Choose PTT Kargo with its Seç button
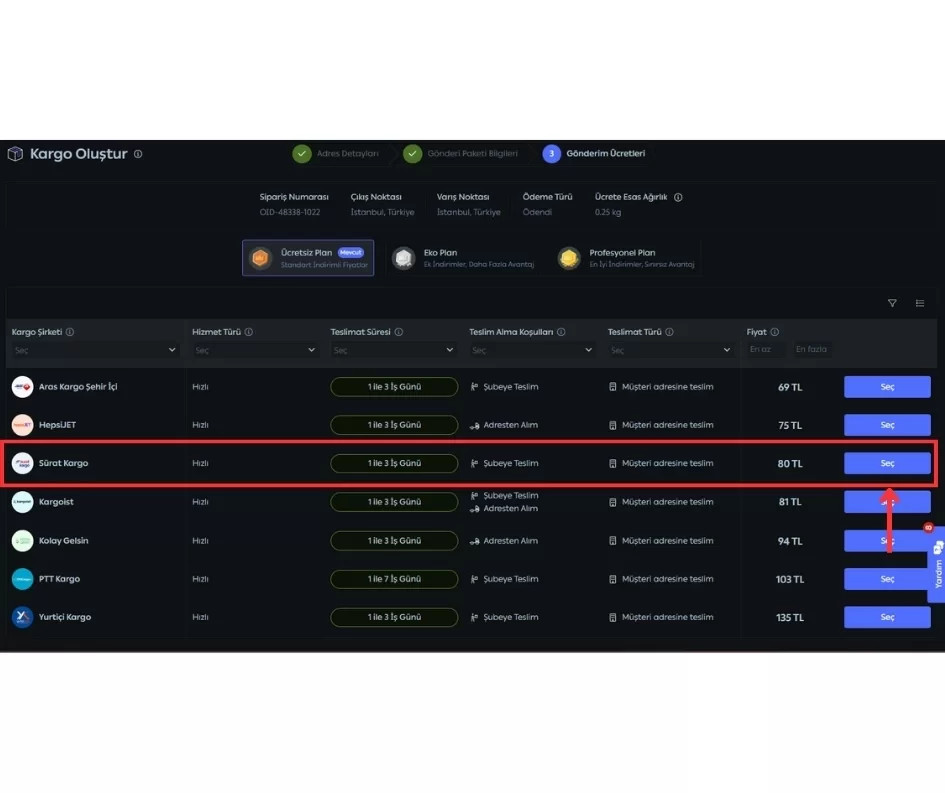 [887, 579]
